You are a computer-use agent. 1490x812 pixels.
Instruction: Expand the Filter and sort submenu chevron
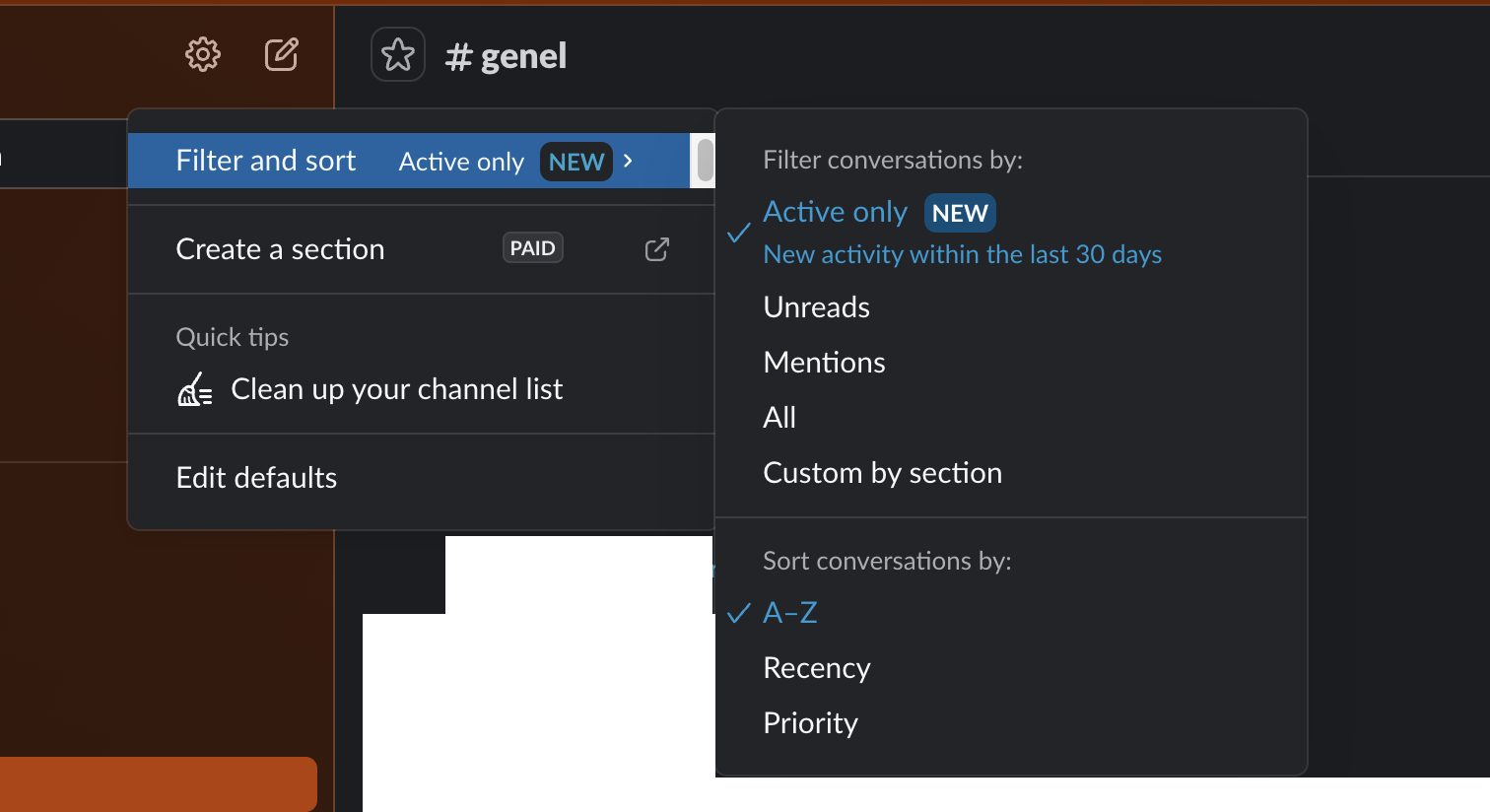point(628,161)
